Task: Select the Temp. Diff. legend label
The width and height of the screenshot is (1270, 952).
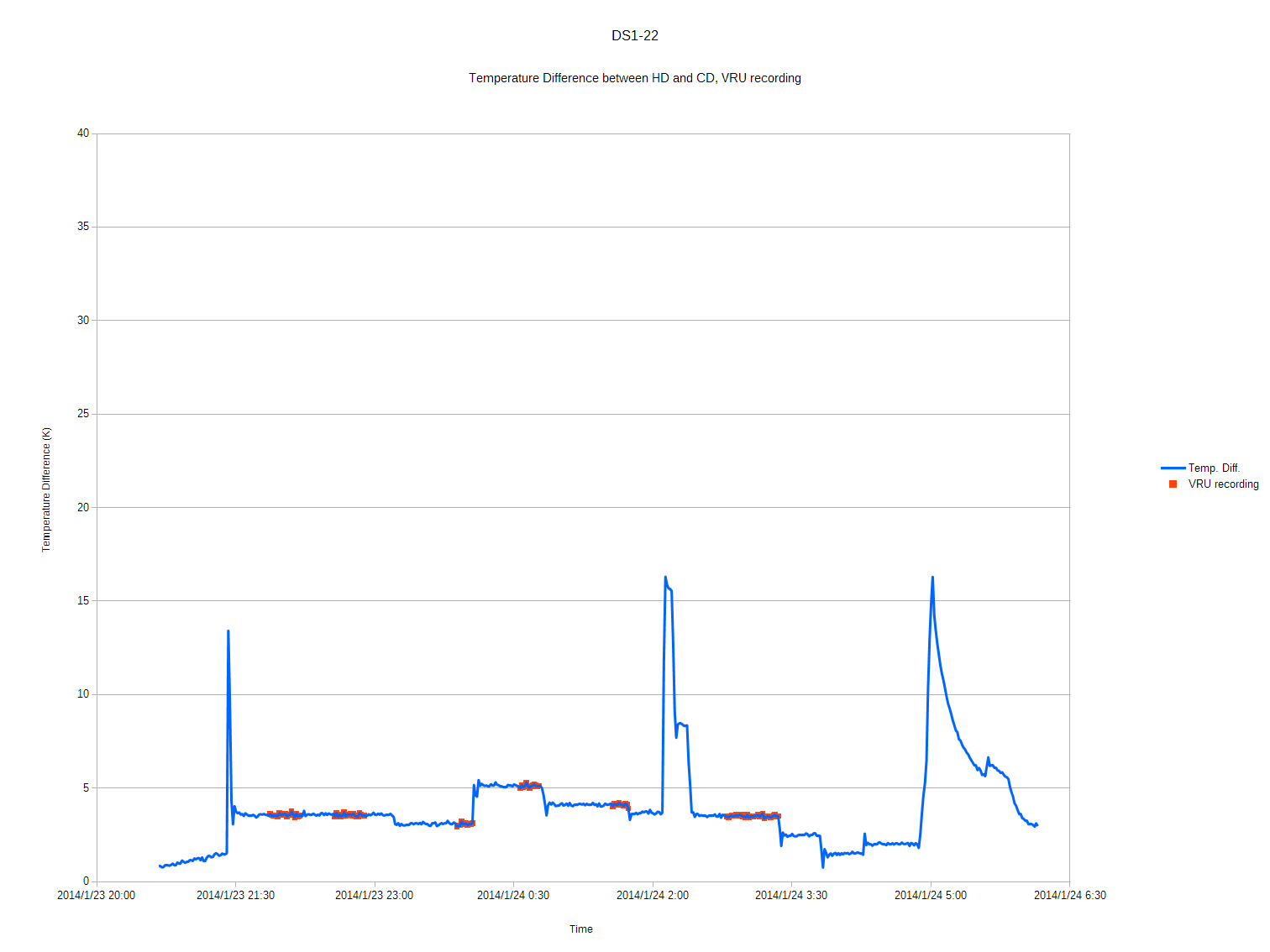Action: (x=1214, y=468)
